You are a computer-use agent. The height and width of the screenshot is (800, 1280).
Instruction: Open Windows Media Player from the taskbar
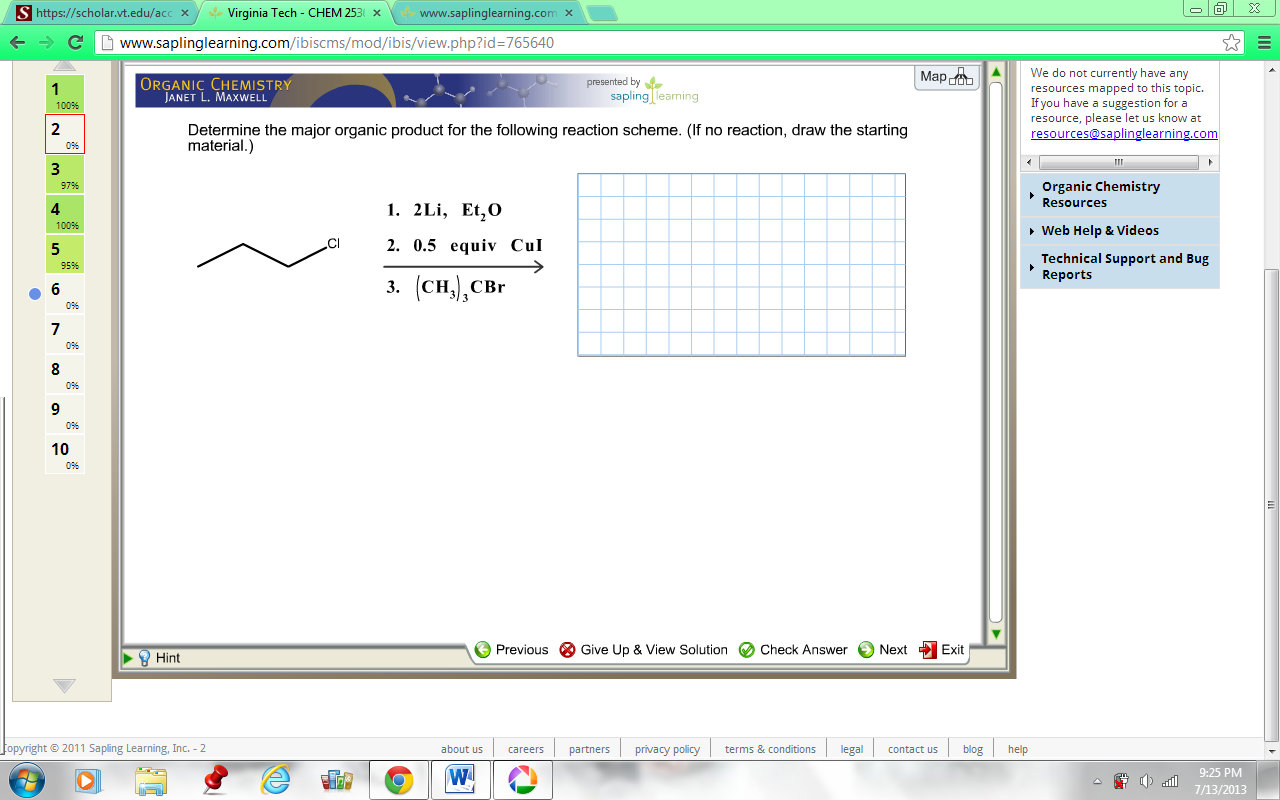(x=88, y=779)
